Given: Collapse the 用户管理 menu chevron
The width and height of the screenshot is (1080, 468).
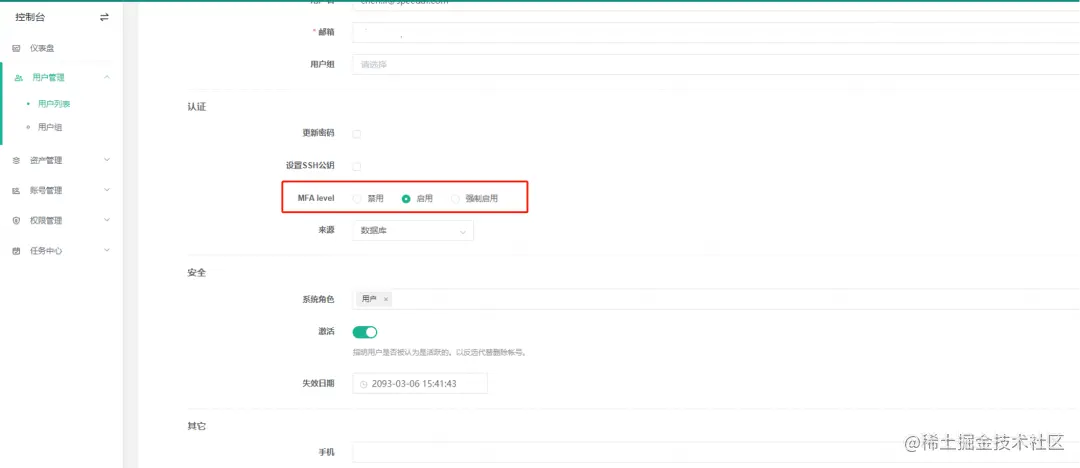Looking at the screenshot, I should (x=107, y=77).
